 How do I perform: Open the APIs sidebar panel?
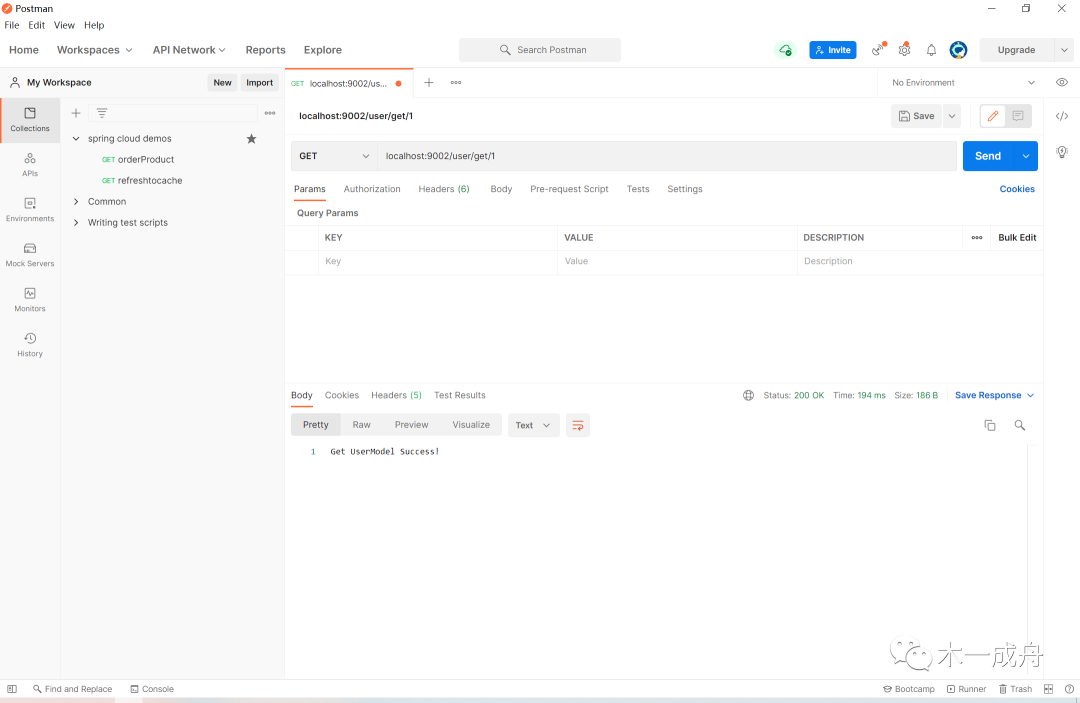[30, 165]
